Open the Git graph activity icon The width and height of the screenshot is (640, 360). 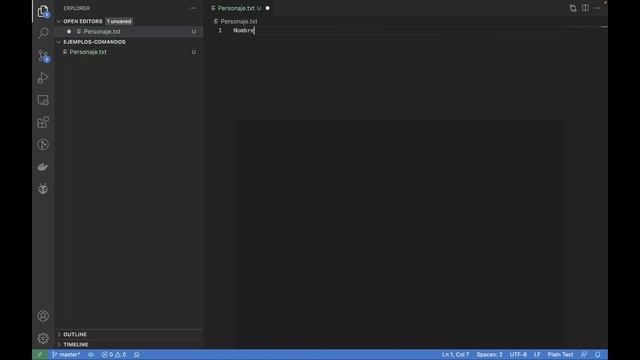[43, 144]
